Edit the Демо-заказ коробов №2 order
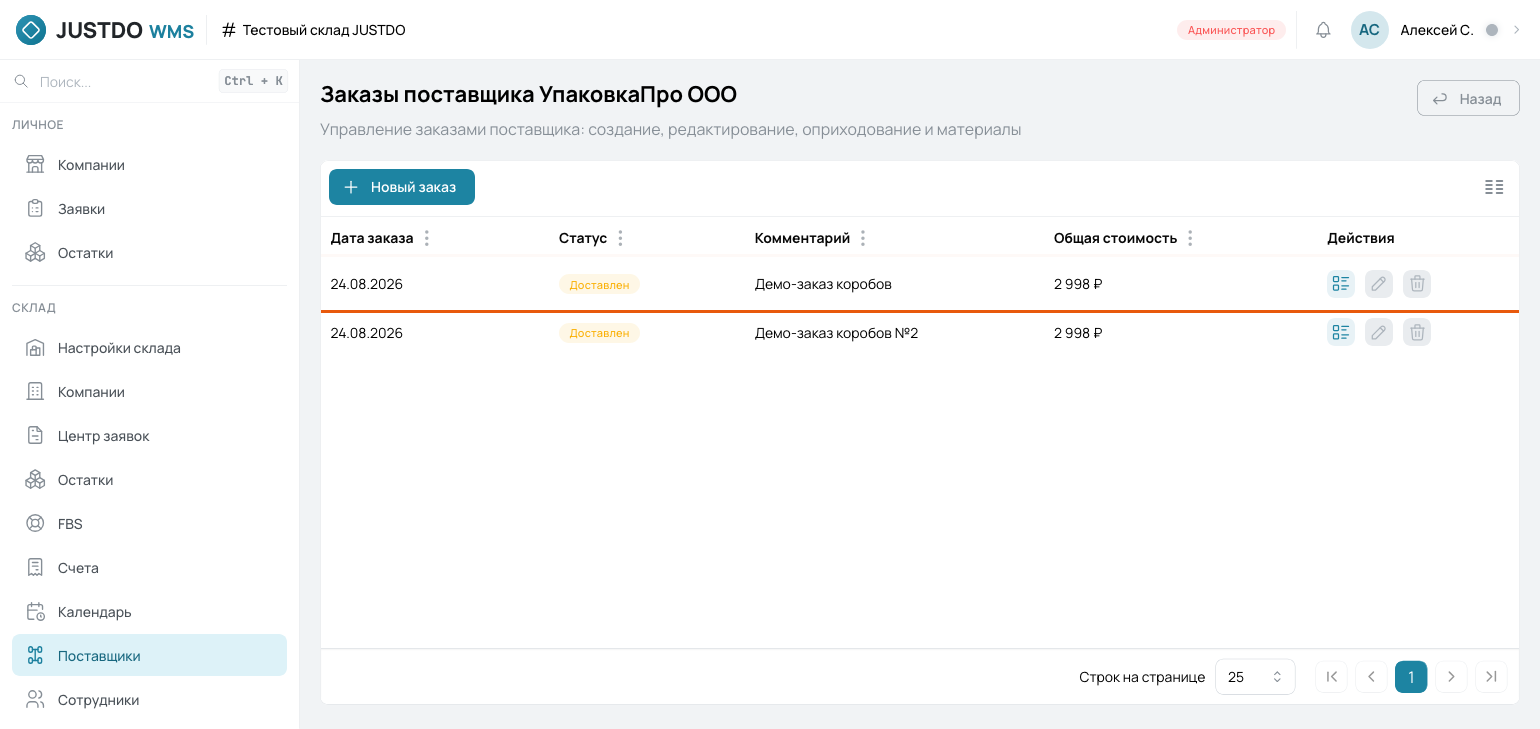The width and height of the screenshot is (1540, 729). [x=1379, y=332]
